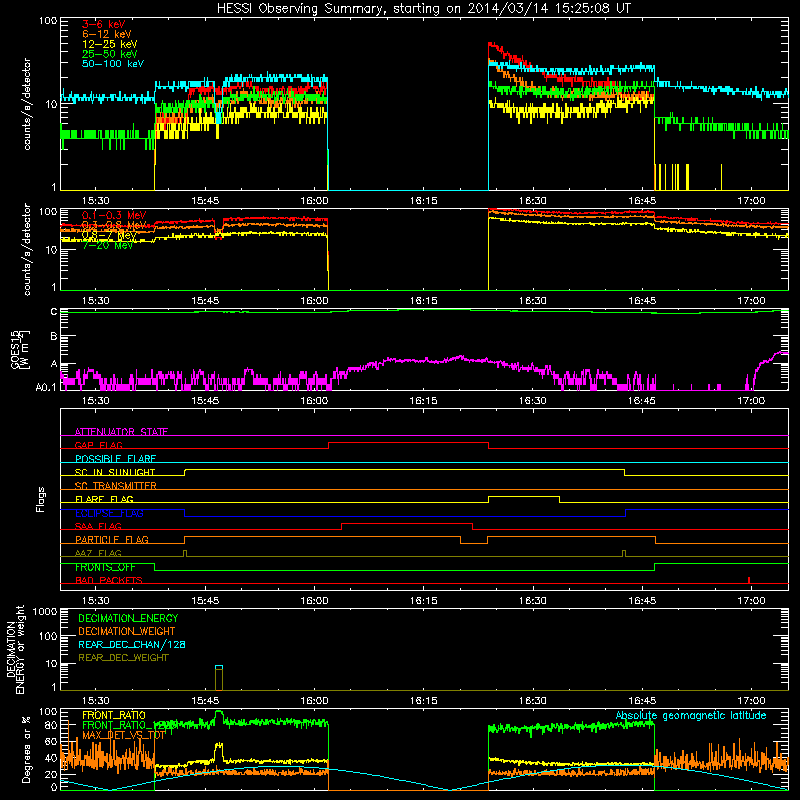Click the raised FLARE_FLAG step segment
This screenshot has width=800, height=800.
(x=523, y=496)
